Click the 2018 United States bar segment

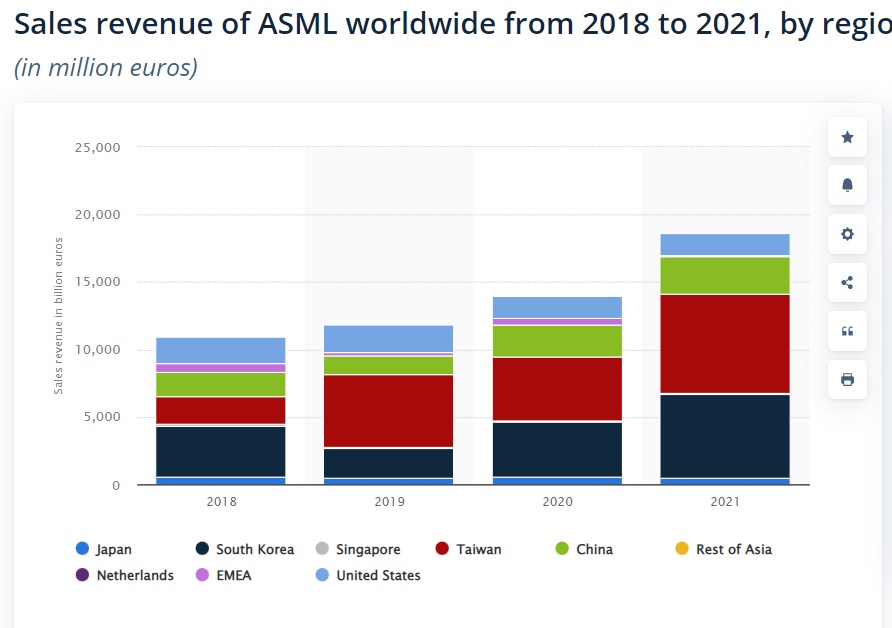click(x=221, y=350)
